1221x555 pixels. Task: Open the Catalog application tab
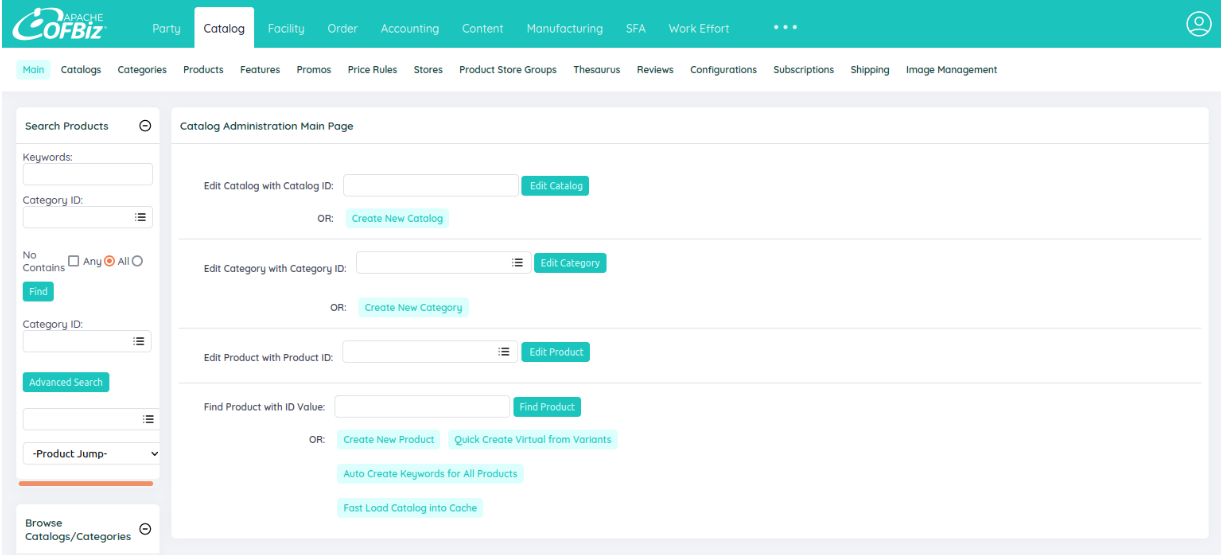[224, 28]
